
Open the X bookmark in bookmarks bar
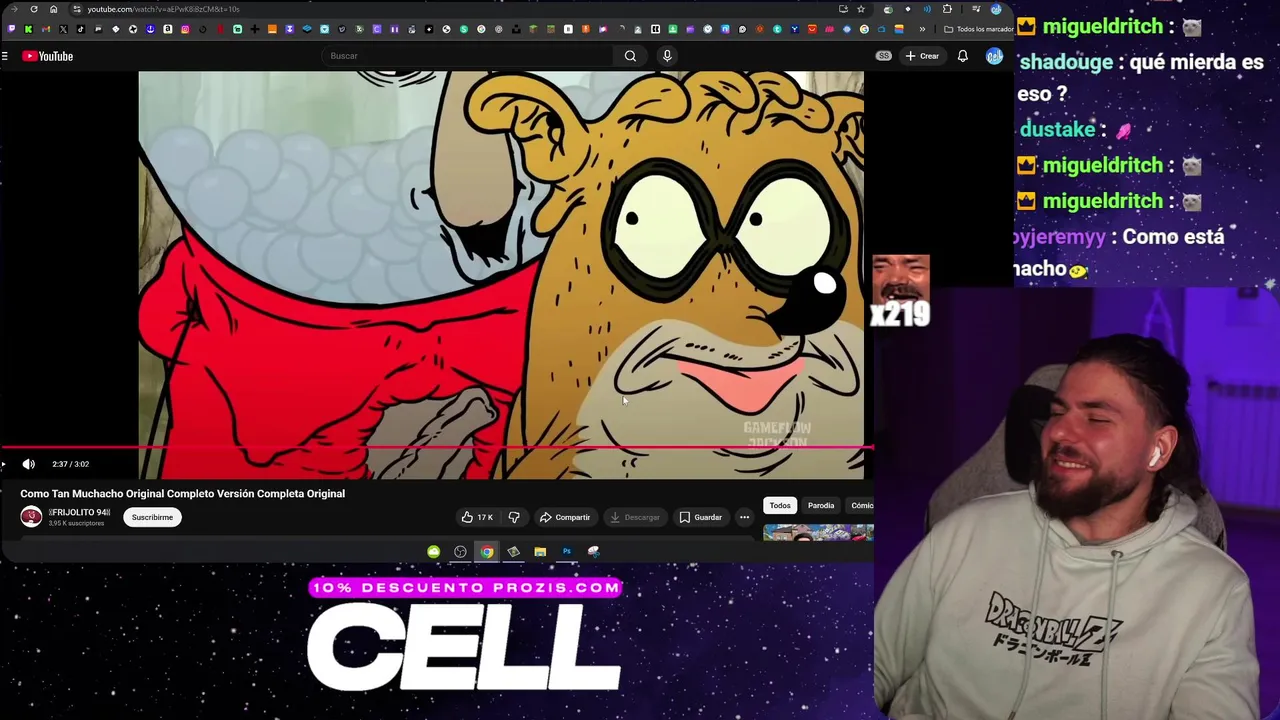point(63,29)
